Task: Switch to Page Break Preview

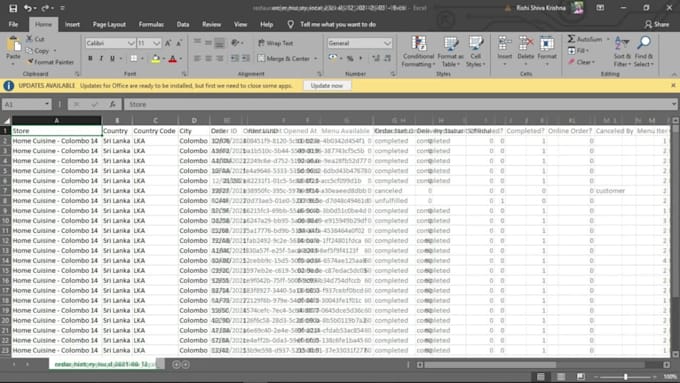Action: [581, 376]
